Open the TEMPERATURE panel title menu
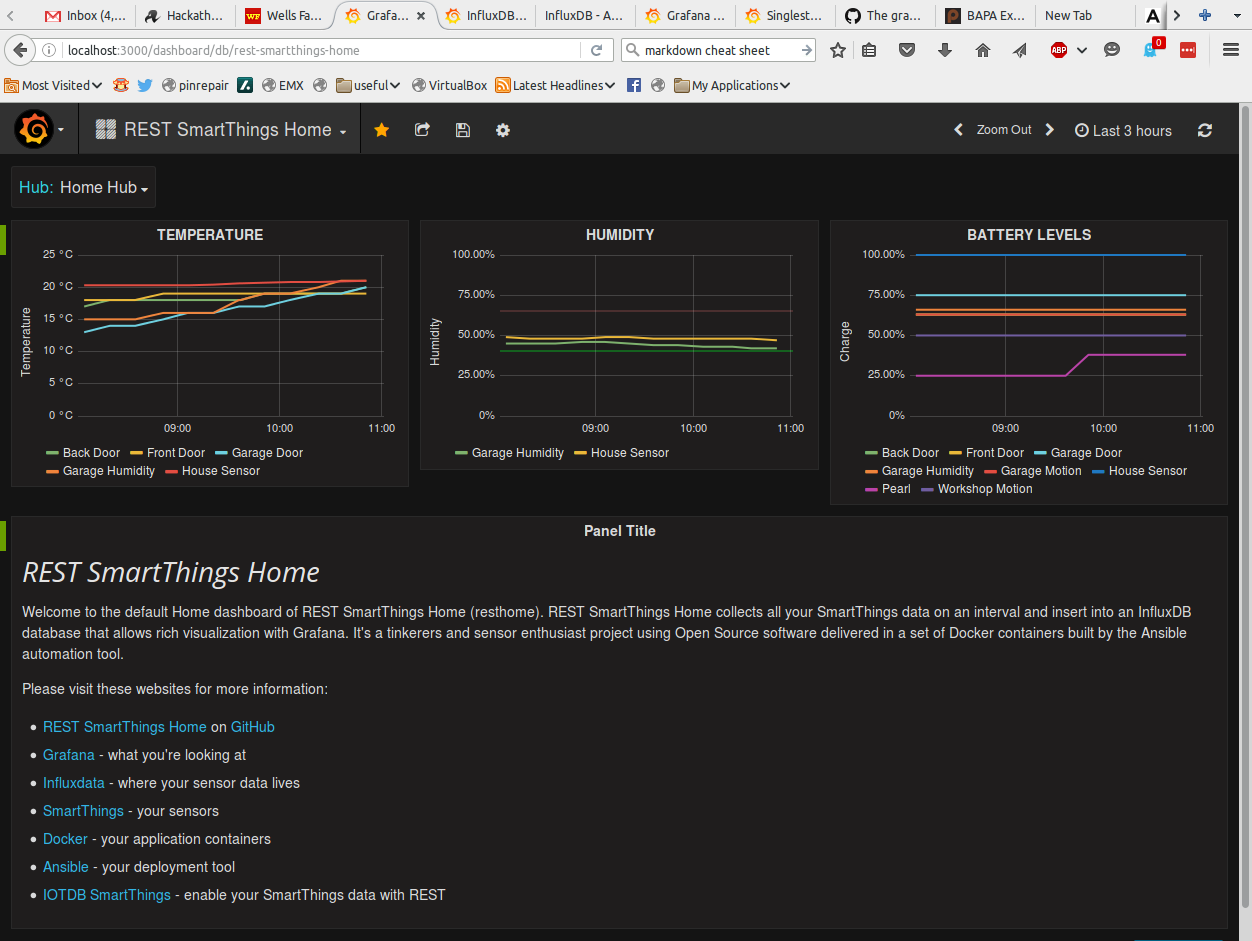Viewport: 1252px width, 941px height. [x=210, y=235]
